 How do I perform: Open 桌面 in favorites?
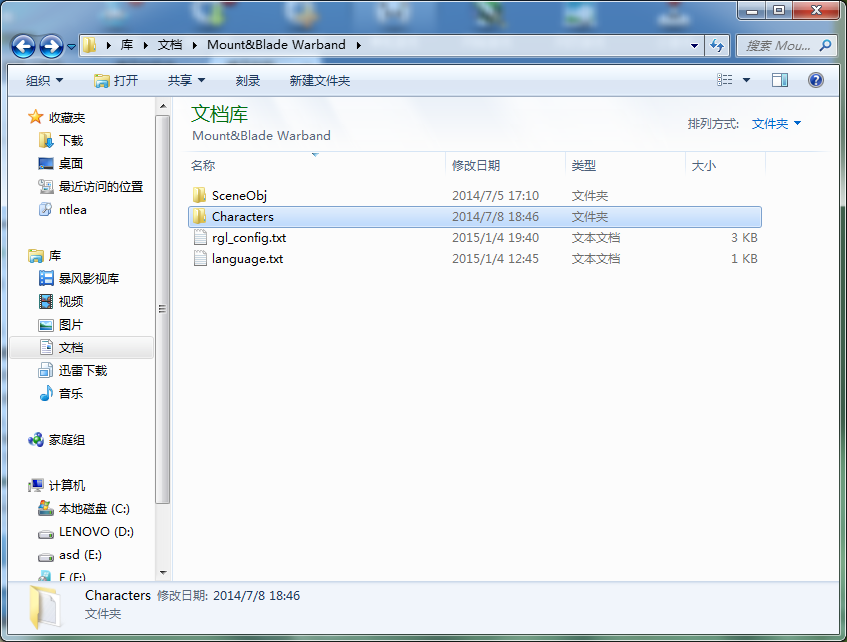[x=71, y=163]
